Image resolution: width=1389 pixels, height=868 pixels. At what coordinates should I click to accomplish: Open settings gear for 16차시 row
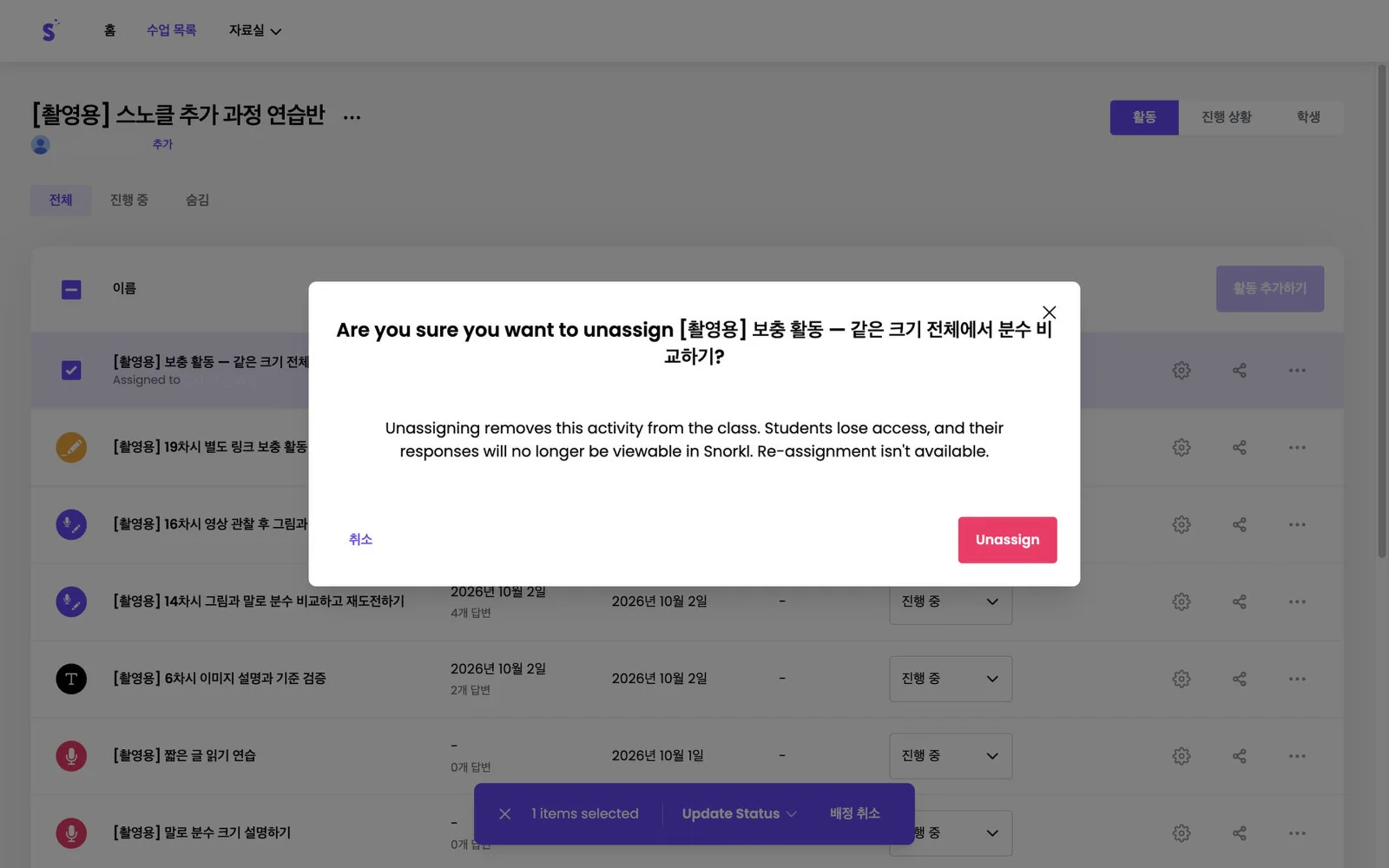[x=1181, y=525]
